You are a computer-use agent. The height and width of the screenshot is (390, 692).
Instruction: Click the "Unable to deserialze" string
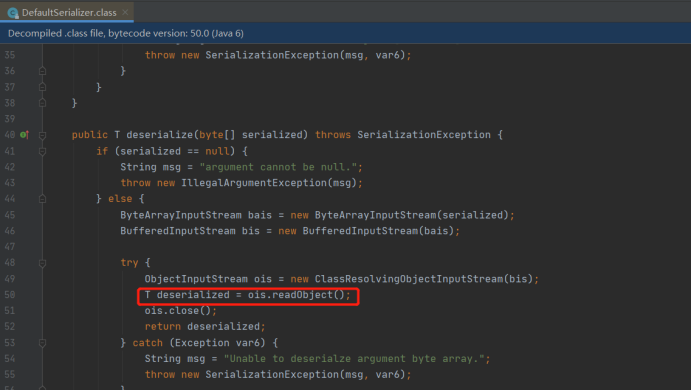[x=354, y=359]
